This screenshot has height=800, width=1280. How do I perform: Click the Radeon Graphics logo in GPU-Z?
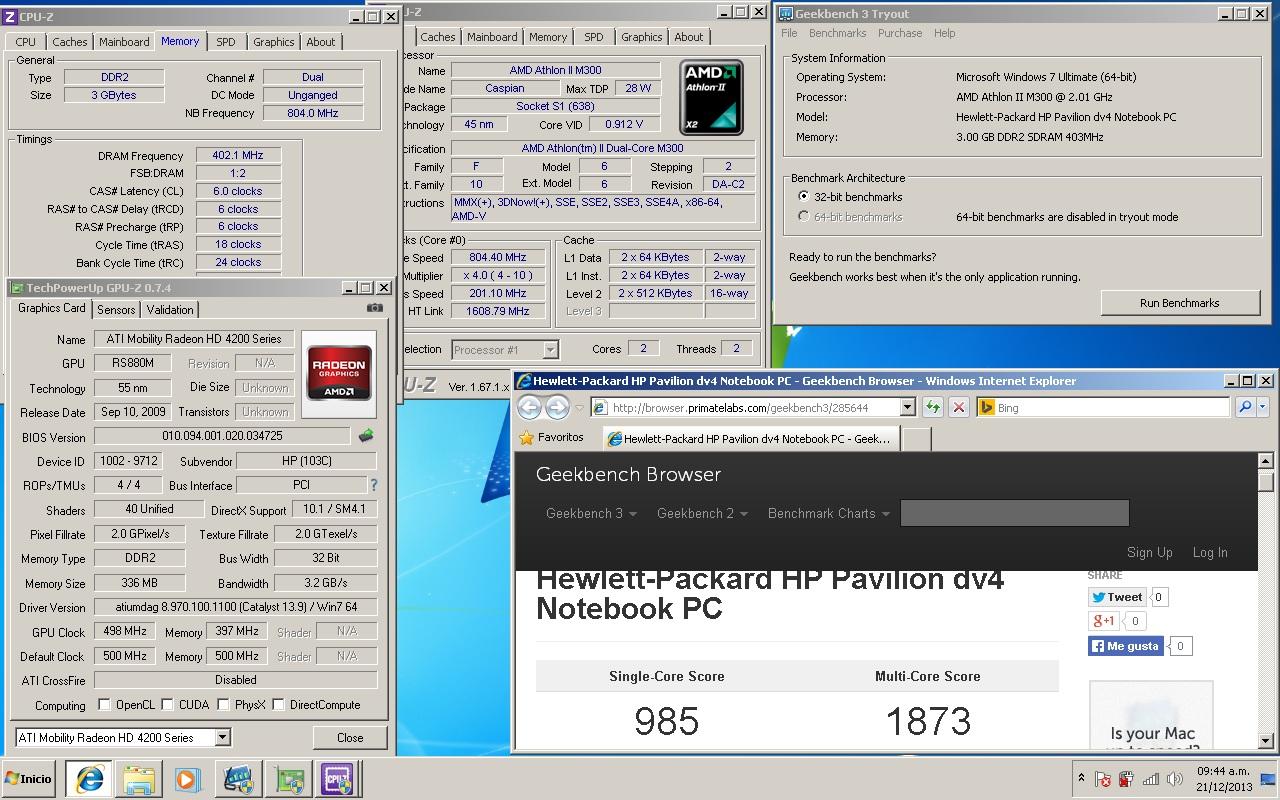(x=339, y=373)
